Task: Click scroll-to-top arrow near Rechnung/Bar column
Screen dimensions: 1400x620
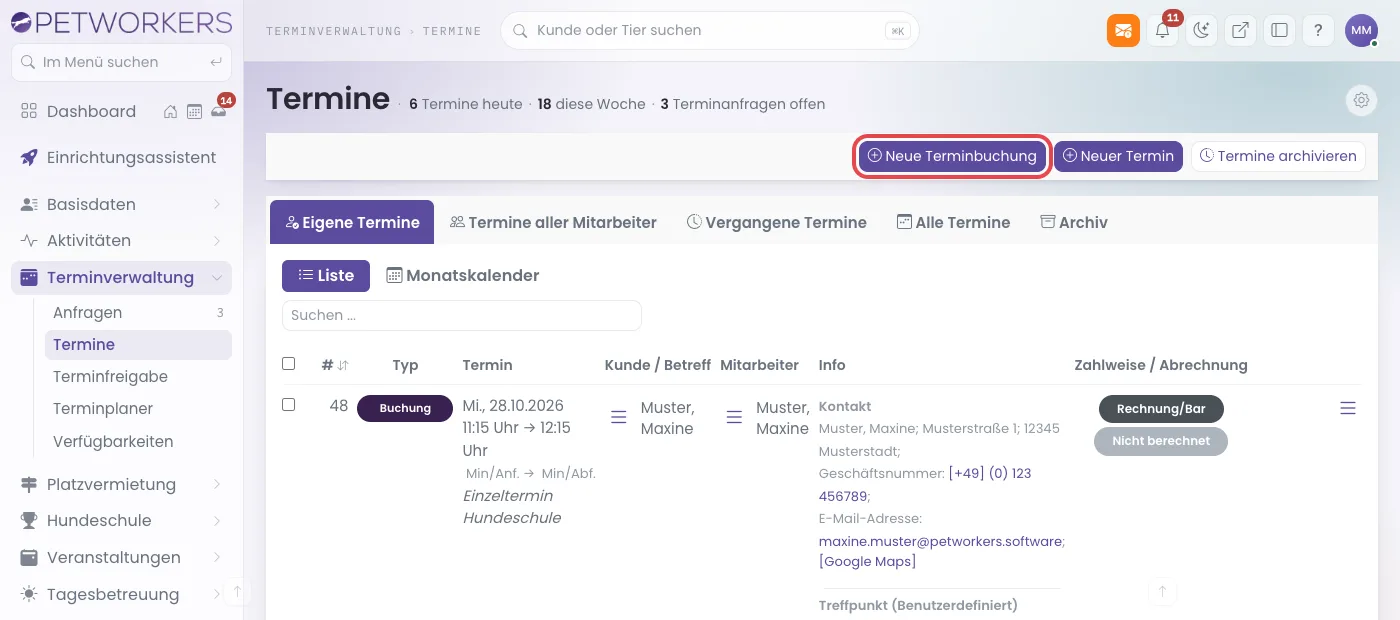Action: click(x=1162, y=592)
